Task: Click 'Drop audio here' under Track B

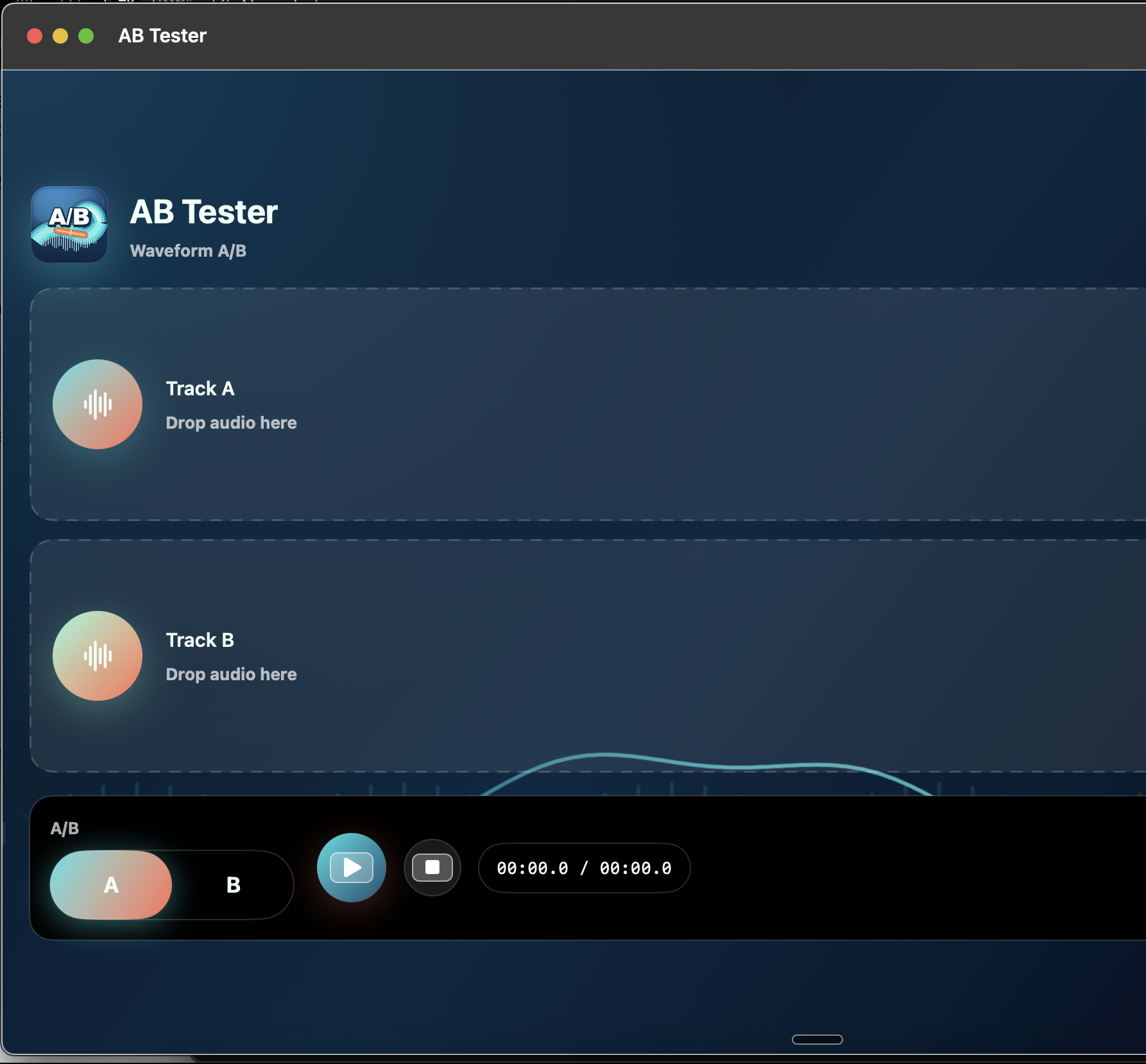Action: [231, 674]
